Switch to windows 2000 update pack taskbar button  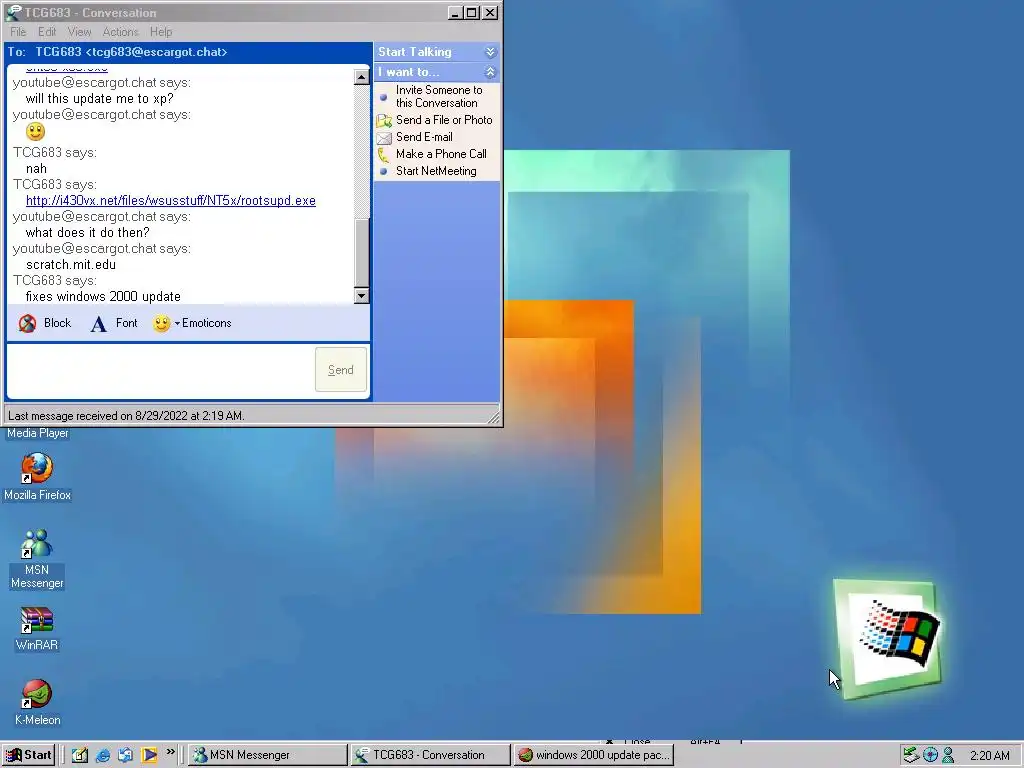(x=593, y=755)
